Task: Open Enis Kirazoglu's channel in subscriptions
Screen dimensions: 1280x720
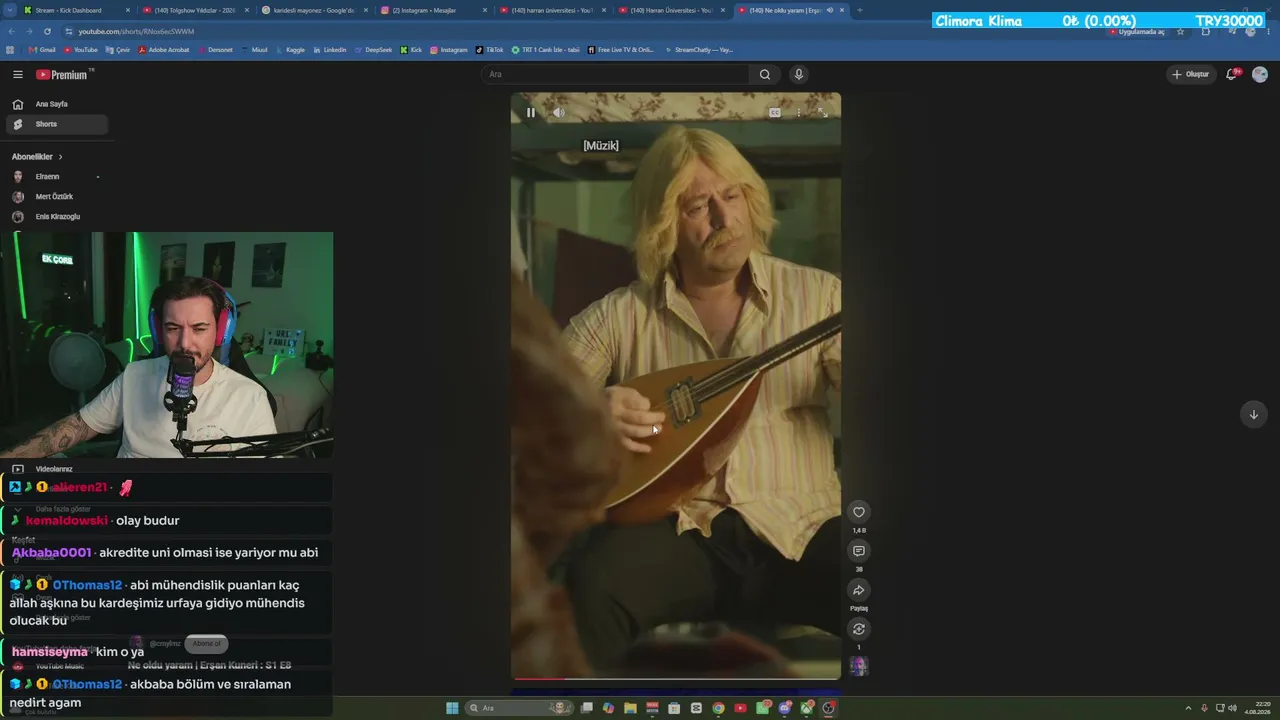Action: tap(57, 217)
